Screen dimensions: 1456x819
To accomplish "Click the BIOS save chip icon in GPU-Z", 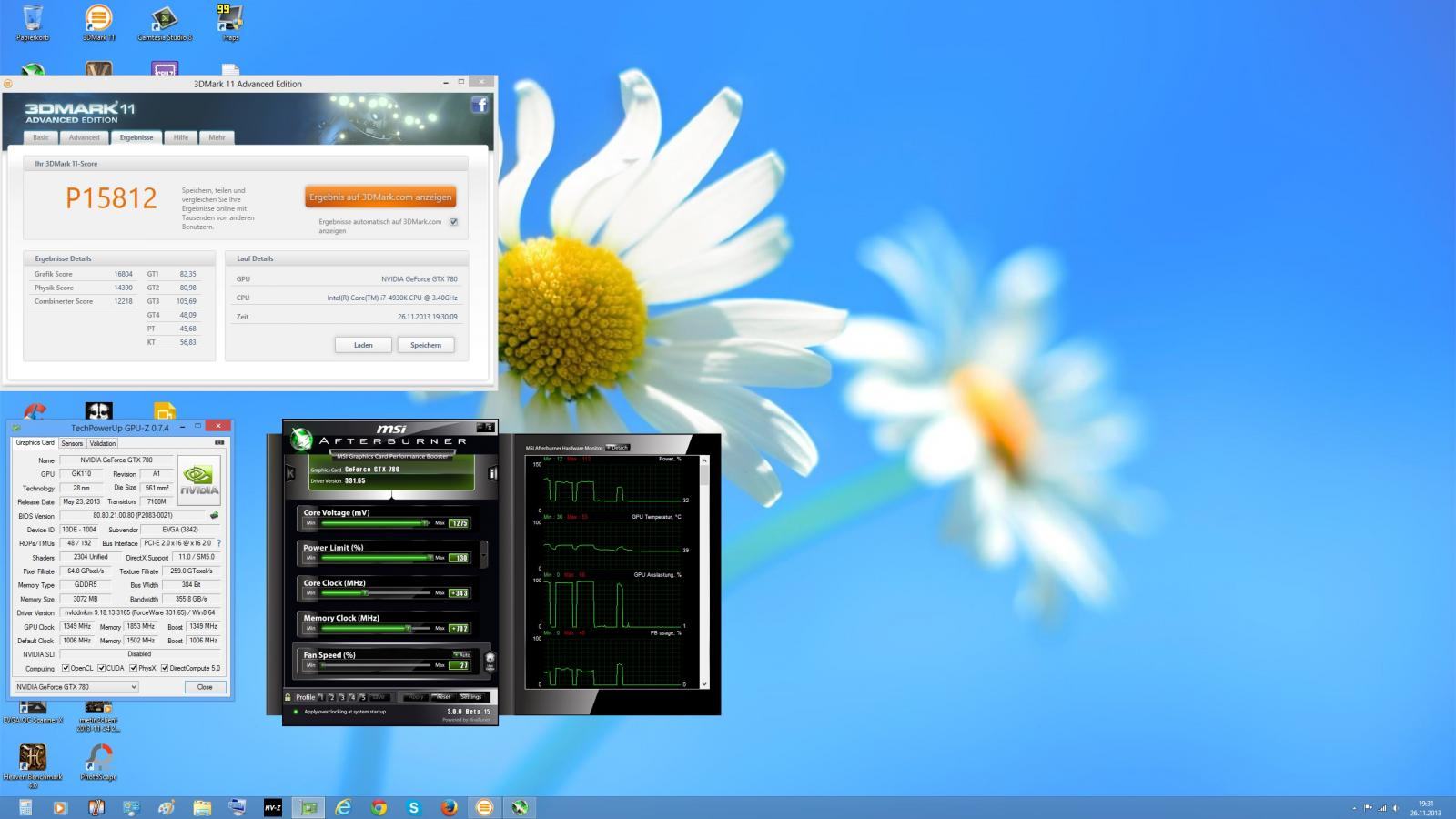I will pos(215,515).
